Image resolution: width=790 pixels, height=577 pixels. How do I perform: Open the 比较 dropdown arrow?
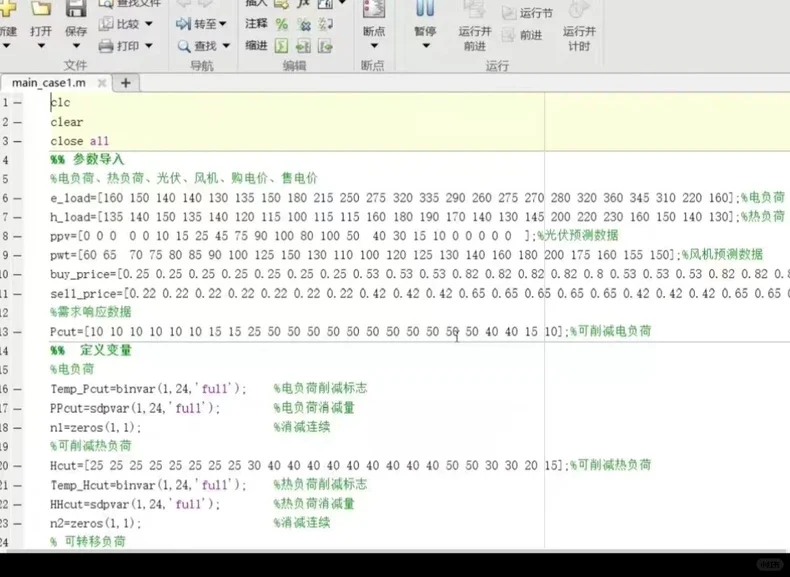[149, 24]
